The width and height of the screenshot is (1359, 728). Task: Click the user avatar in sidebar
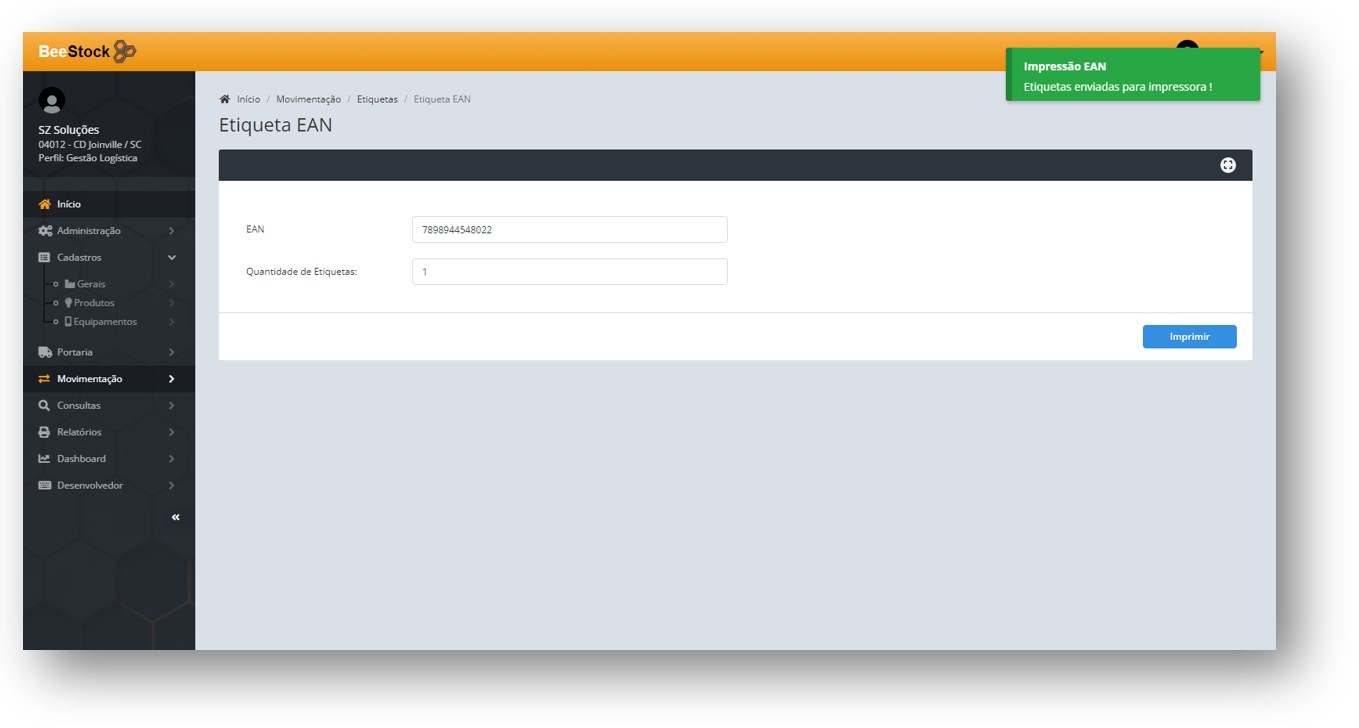click(x=51, y=100)
